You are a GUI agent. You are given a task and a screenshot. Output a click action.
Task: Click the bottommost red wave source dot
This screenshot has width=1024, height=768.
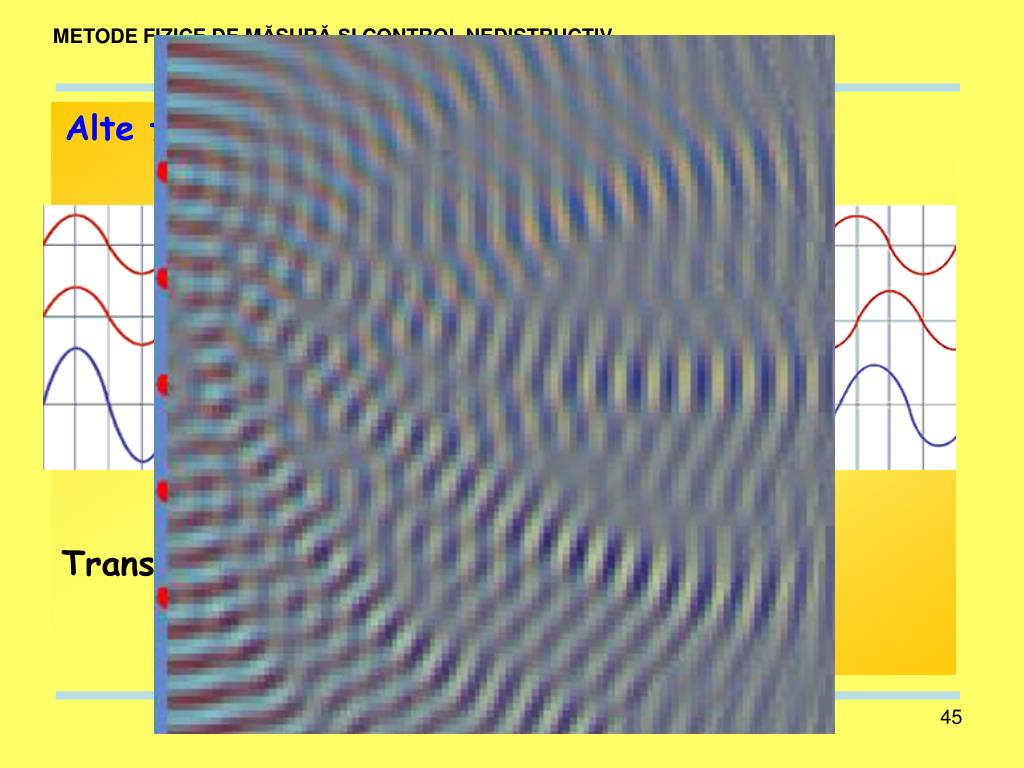point(162,598)
